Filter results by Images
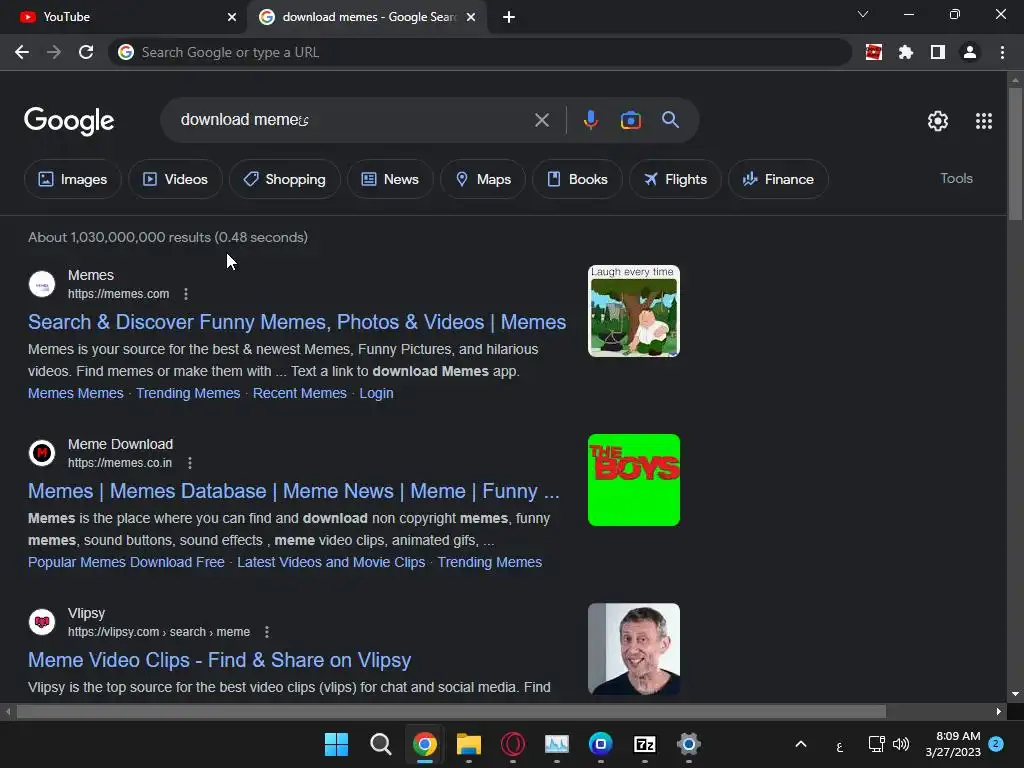1024x768 pixels. [72, 179]
